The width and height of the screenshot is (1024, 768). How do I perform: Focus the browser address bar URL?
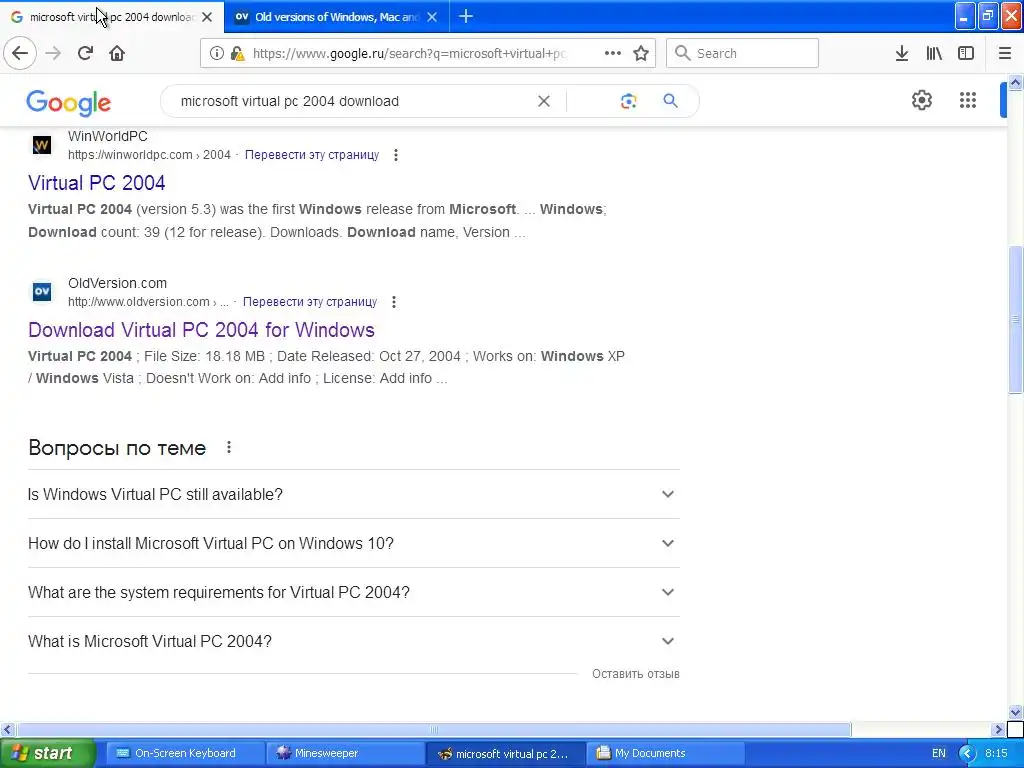pos(409,54)
